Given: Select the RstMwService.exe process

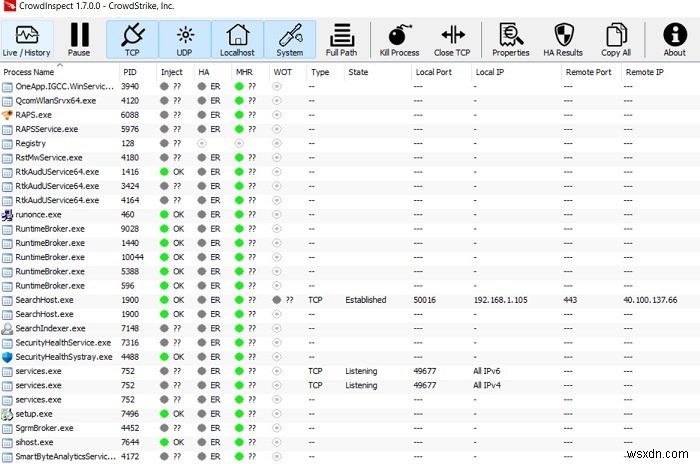Looking at the screenshot, I should [350, 158].
